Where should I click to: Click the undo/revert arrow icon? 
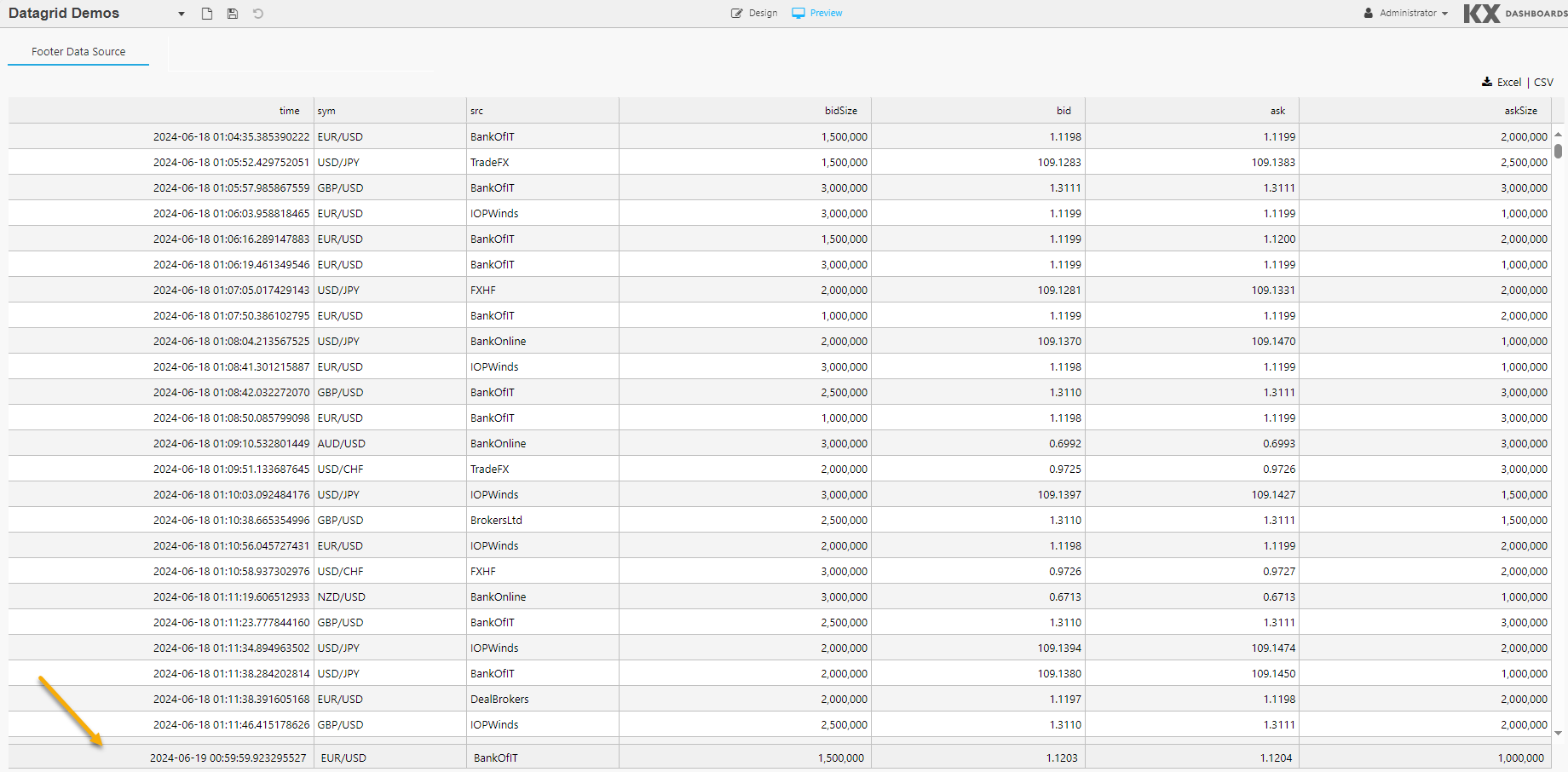258,14
